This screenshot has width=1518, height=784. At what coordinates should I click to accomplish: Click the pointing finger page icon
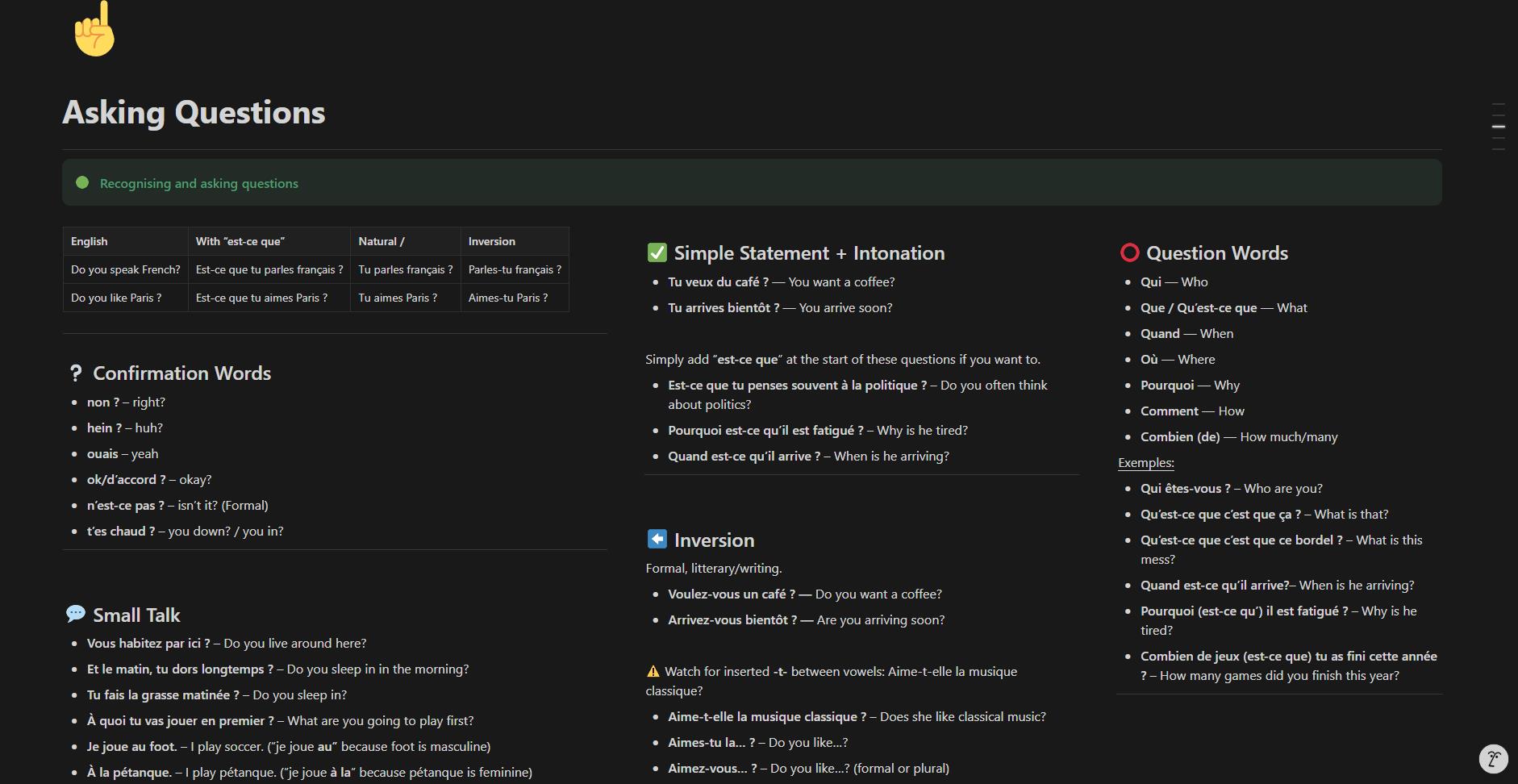click(x=95, y=30)
